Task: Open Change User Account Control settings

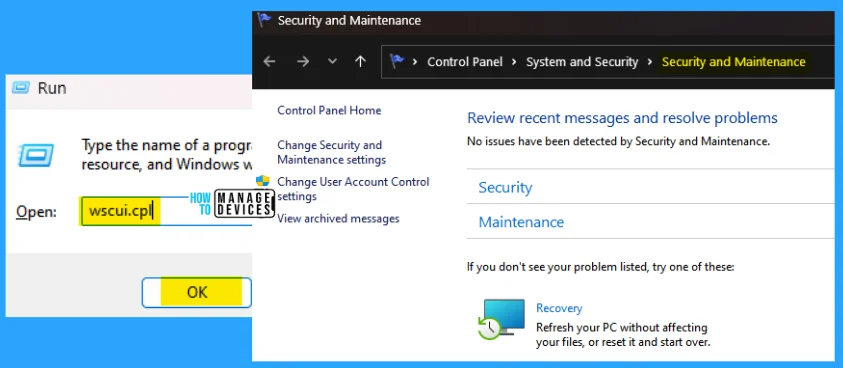Action: tap(353, 189)
